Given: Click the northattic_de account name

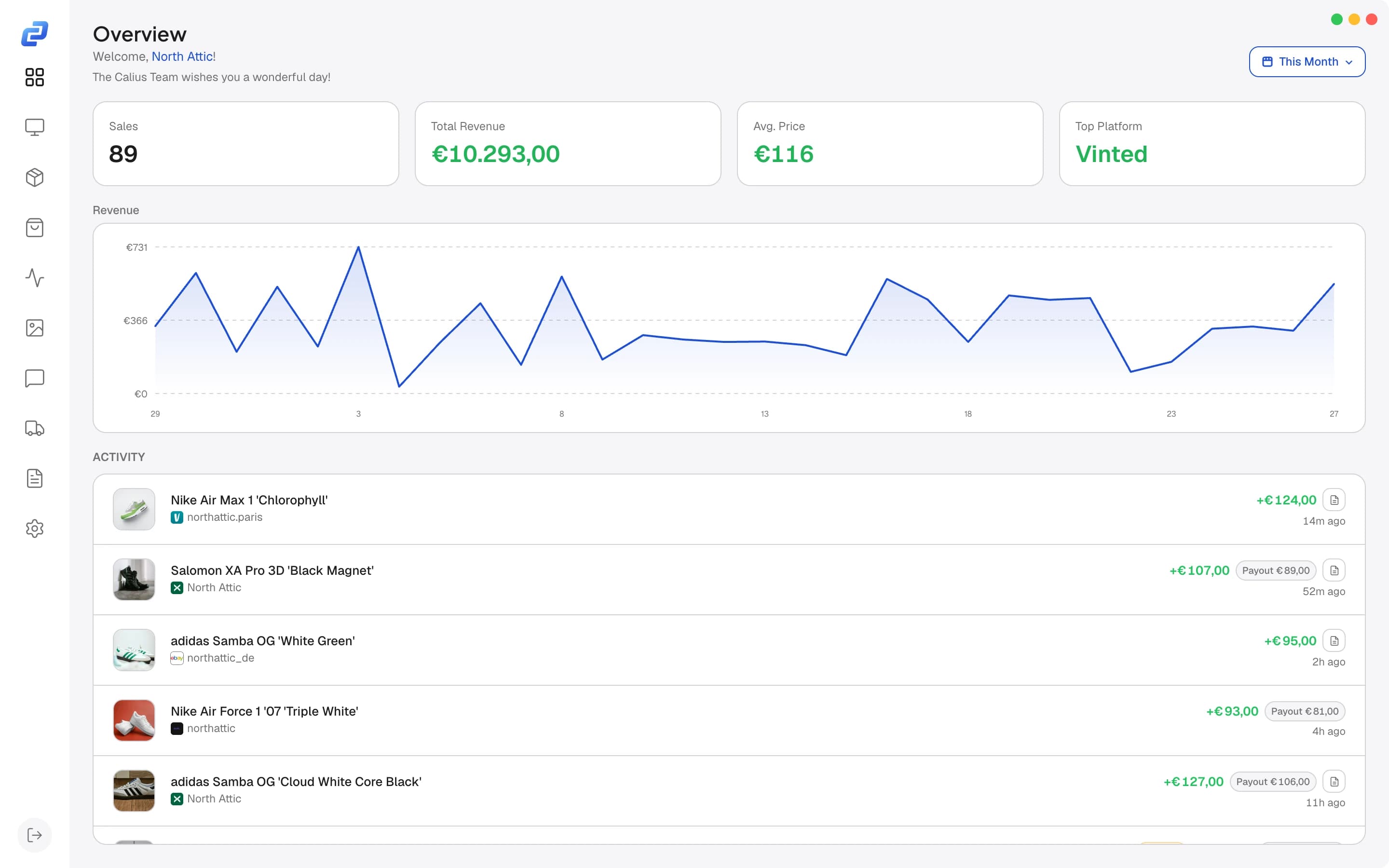Looking at the screenshot, I should coord(220,658).
